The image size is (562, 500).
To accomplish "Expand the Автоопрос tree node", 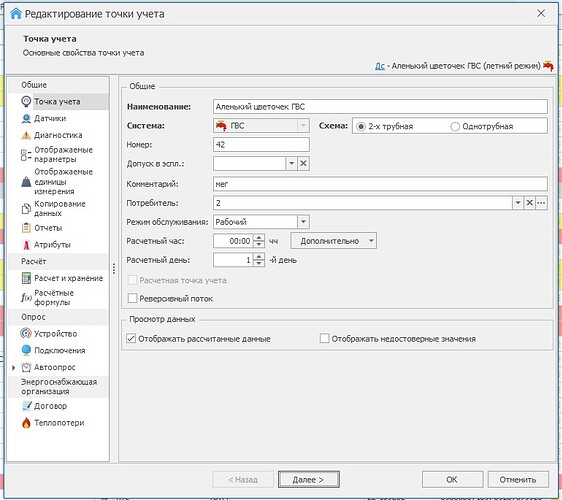I will tap(14, 368).
